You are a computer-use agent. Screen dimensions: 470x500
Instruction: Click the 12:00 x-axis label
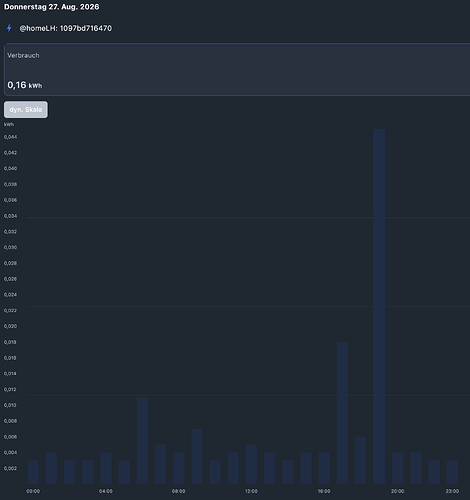pos(251,491)
